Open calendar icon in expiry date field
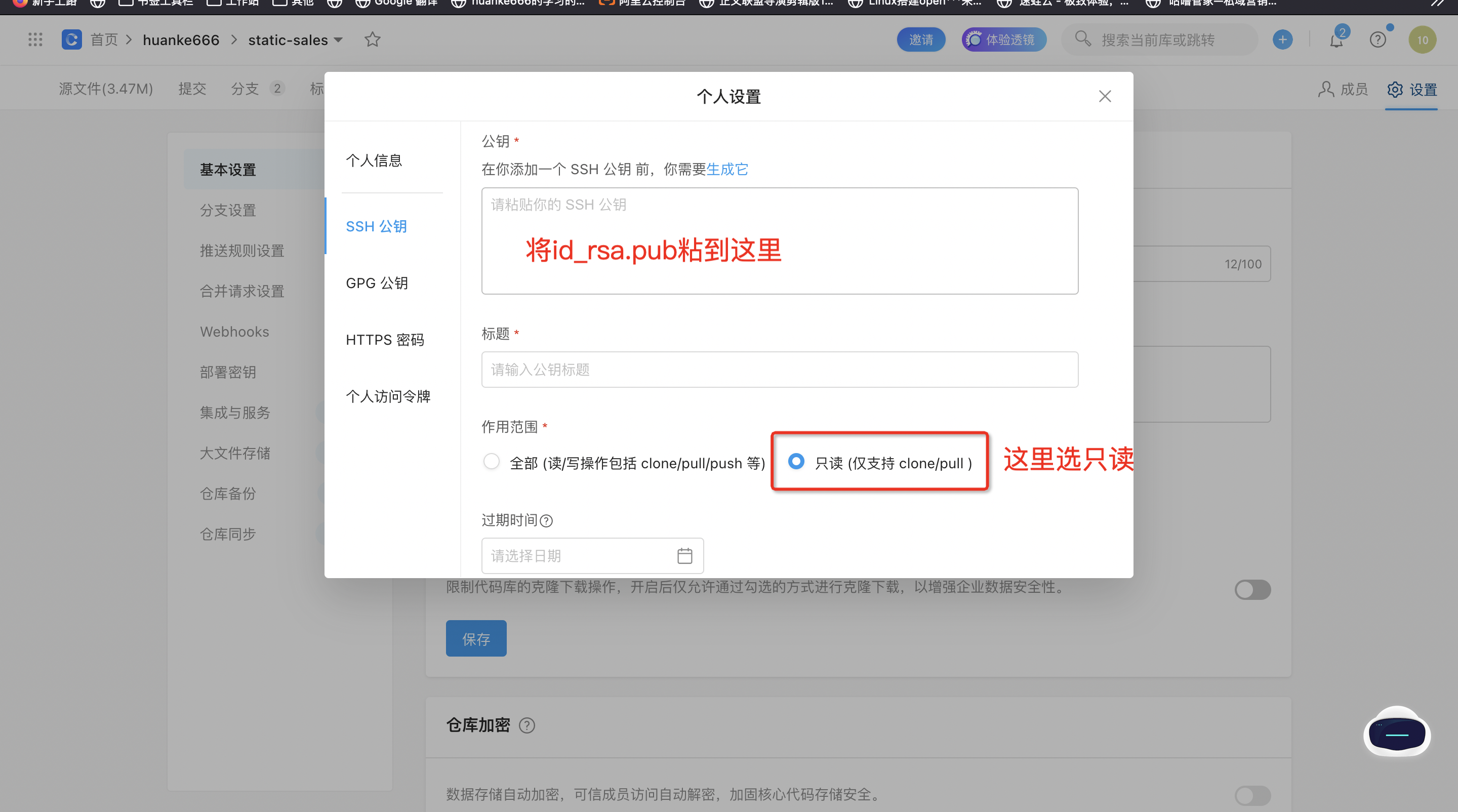The width and height of the screenshot is (1458, 812). [684, 556]
